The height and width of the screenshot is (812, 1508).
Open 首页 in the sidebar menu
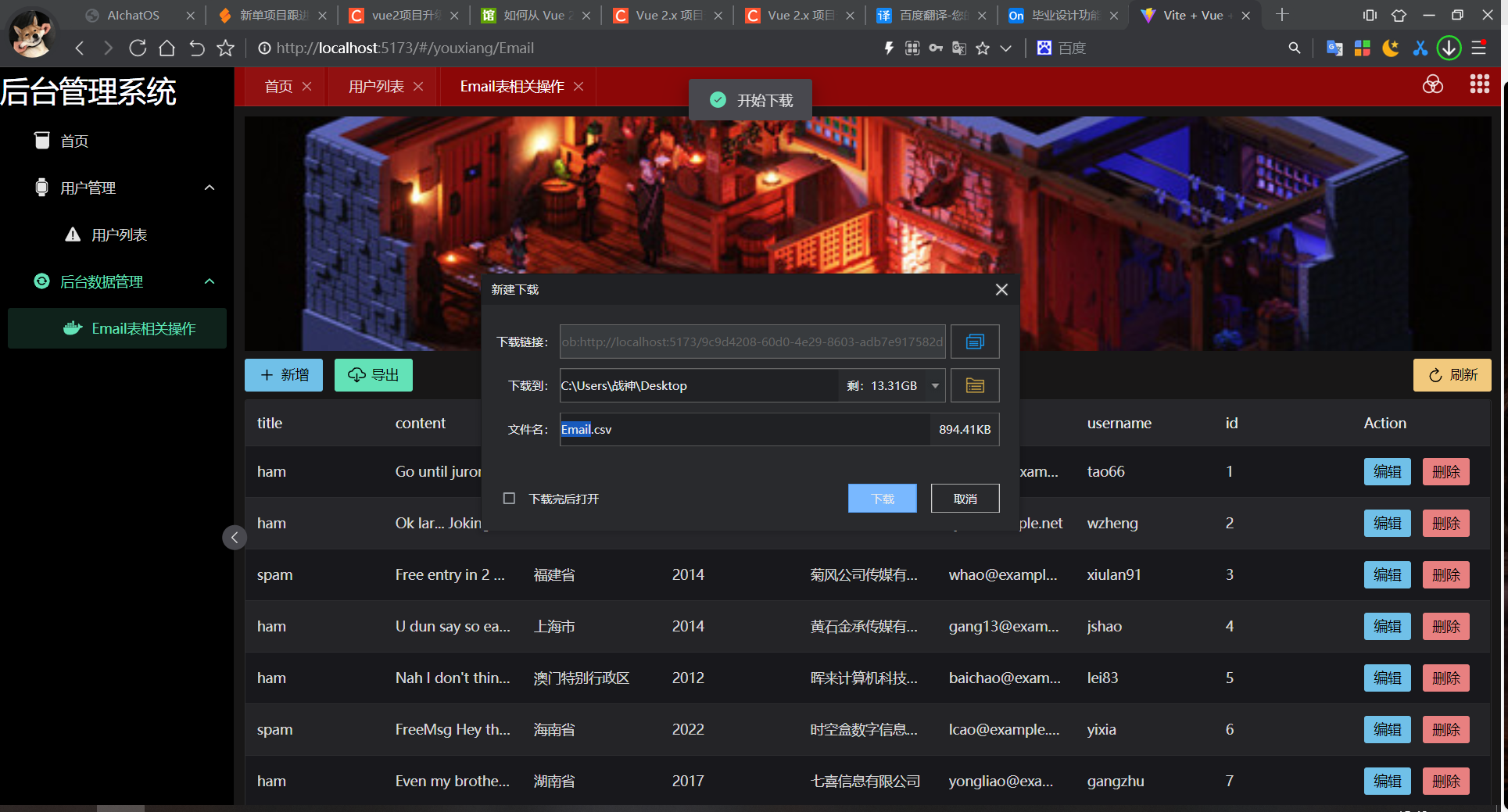tap(117, 141)
